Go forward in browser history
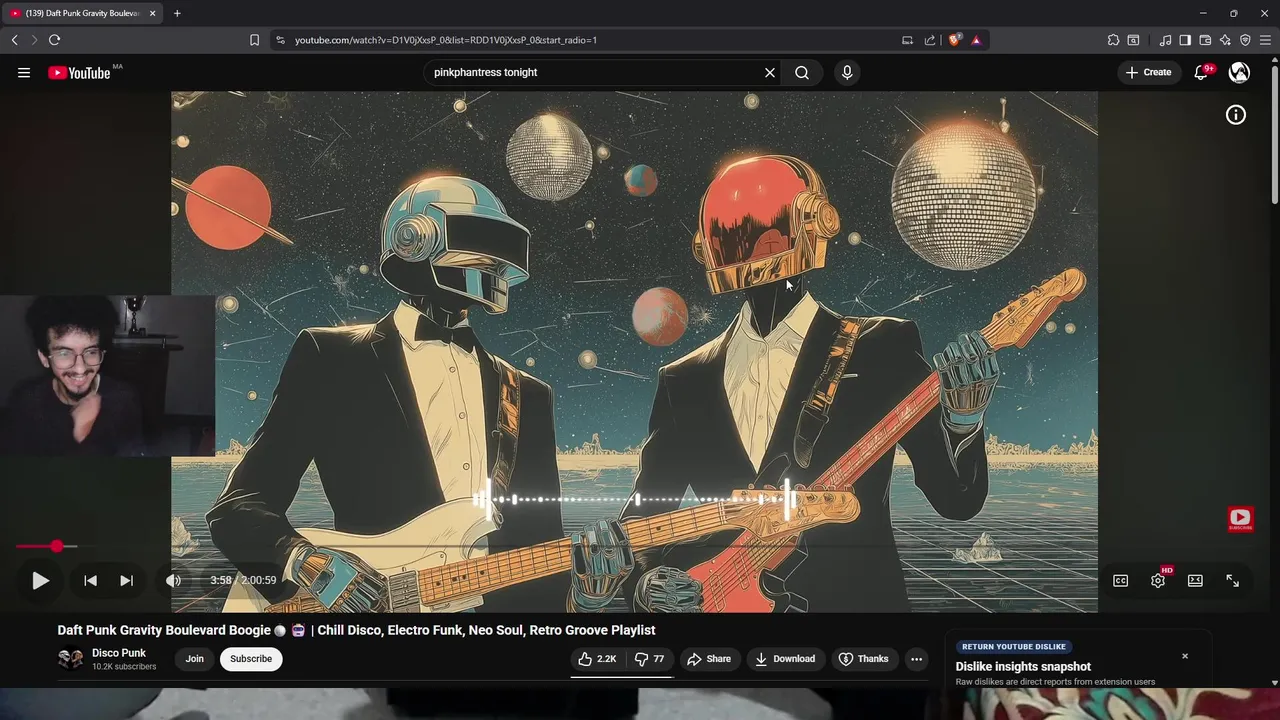The width and height of the screenshot is (1280, 720). (33, 40)
